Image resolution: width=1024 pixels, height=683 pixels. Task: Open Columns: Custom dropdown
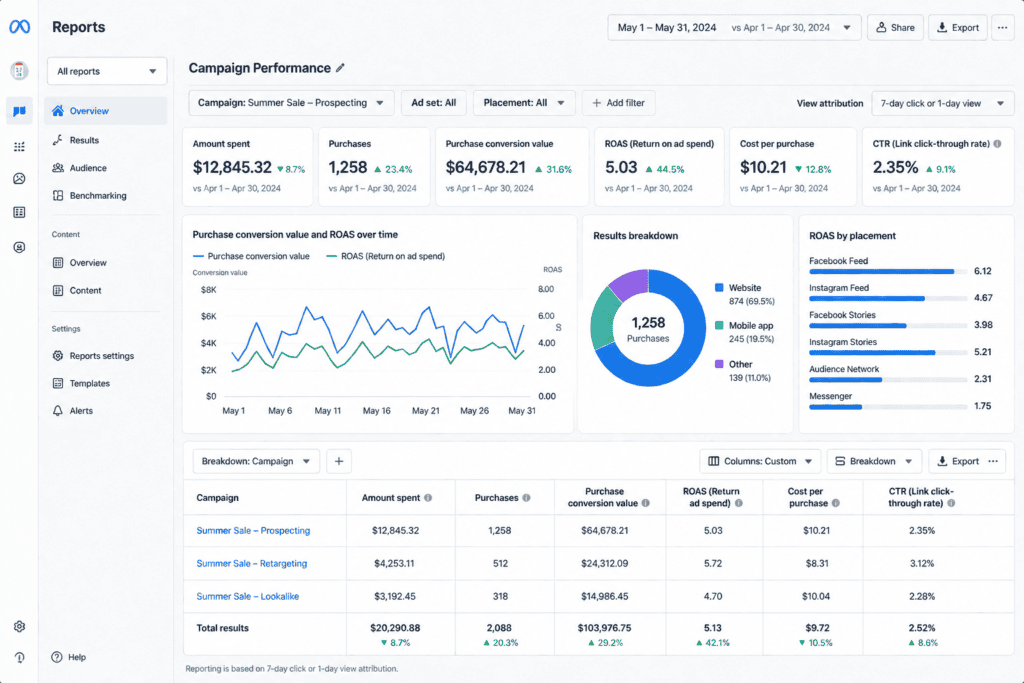click(x=760, y=461)
